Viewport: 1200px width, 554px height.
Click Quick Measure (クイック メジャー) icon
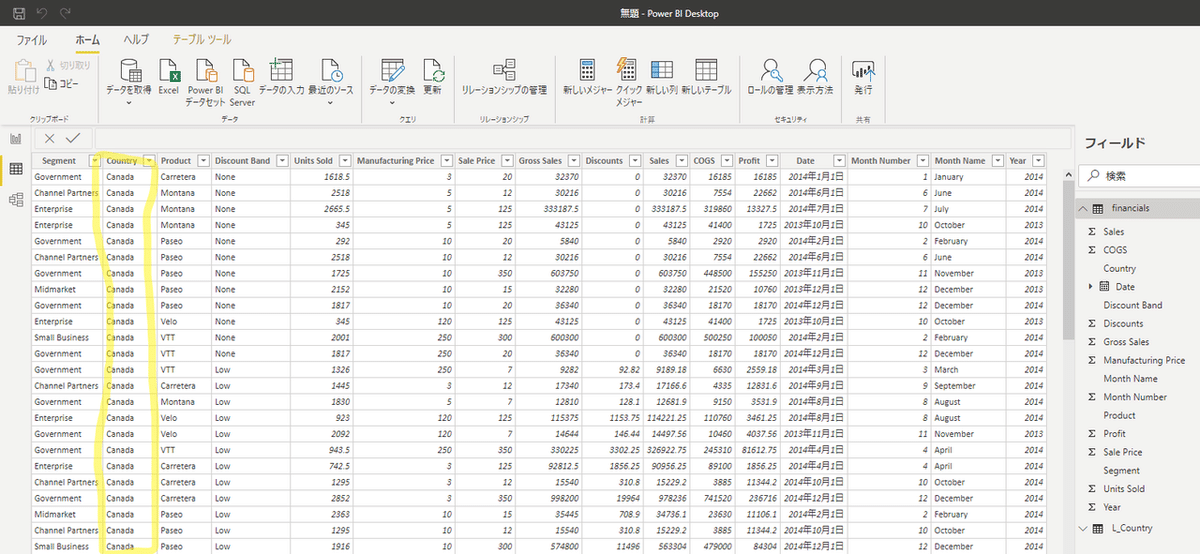click(x=627, y=70)
